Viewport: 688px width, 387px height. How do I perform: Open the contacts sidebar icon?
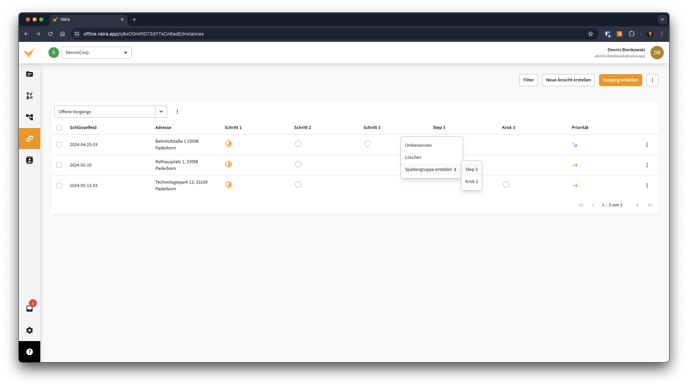[x=29, y=160]
